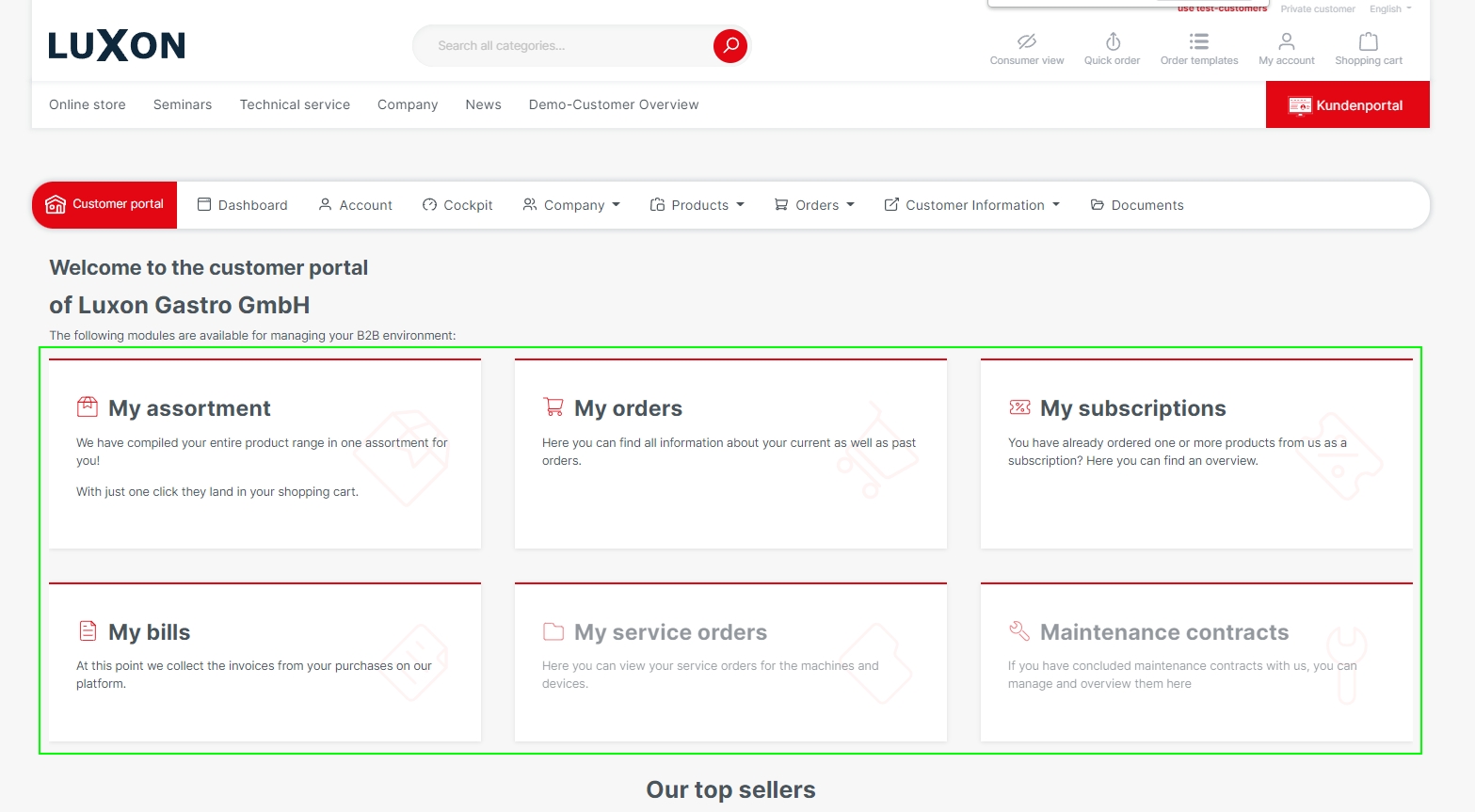
Task: Select the Dashboard tab
Action: (243, 205)
